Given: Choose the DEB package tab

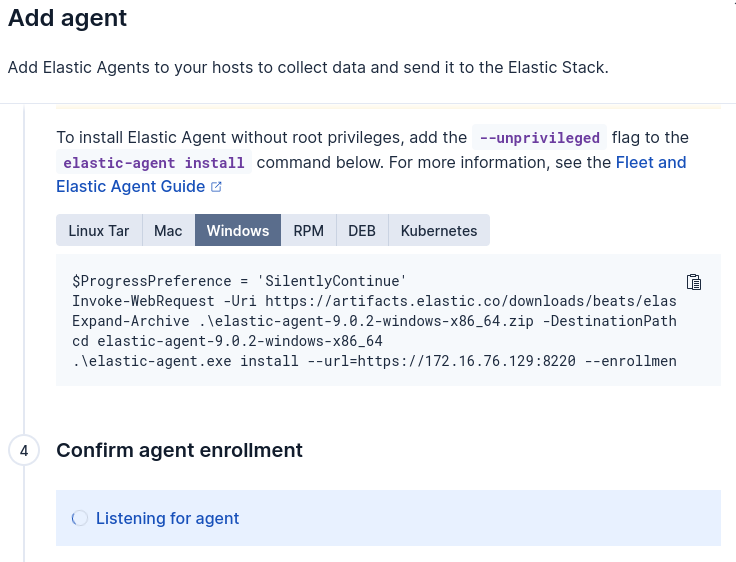Looking at the screenshot, I should (362, 230).
